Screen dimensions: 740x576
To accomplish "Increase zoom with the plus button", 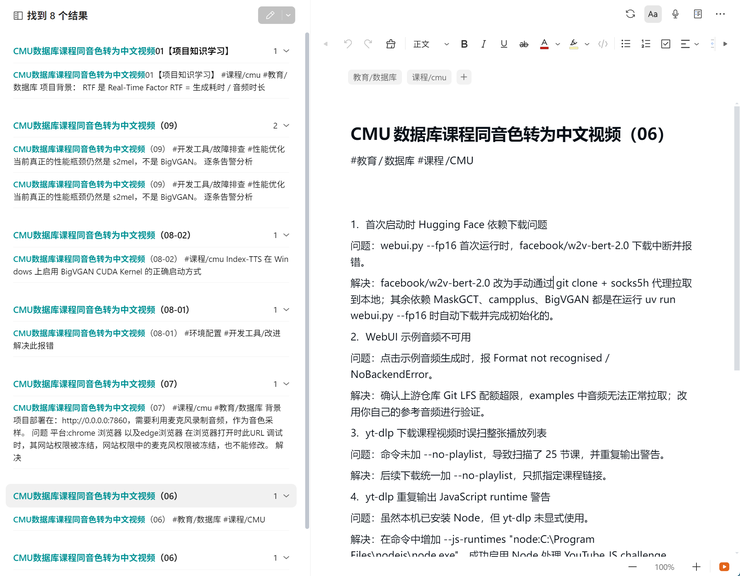I will [696, 567].
